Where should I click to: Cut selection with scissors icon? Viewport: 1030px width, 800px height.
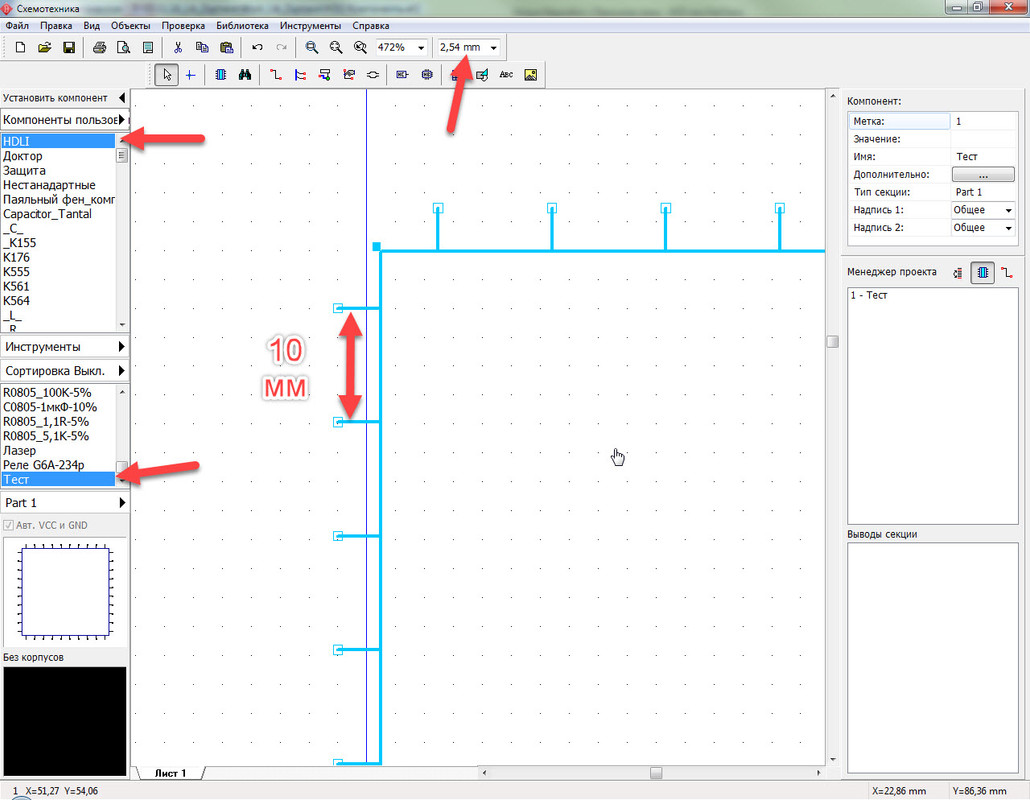(177, 47)
